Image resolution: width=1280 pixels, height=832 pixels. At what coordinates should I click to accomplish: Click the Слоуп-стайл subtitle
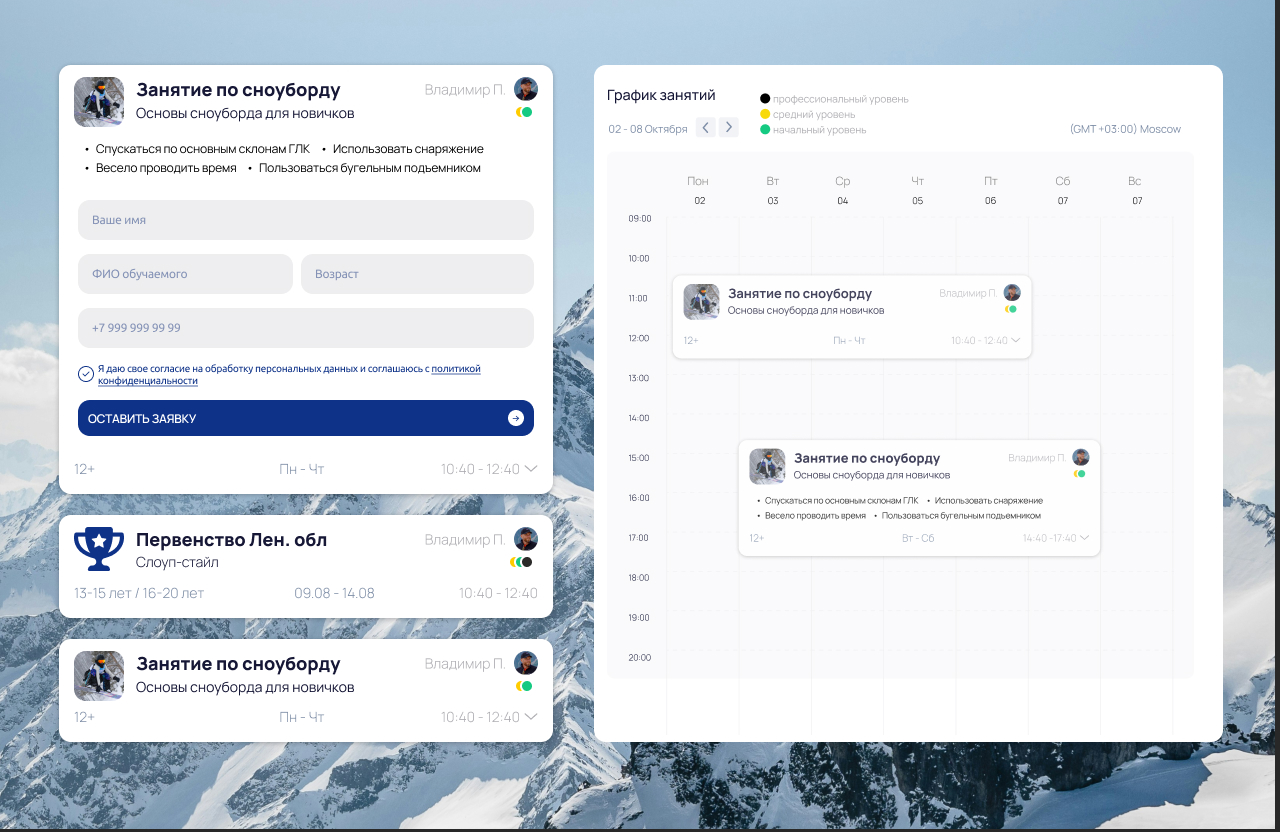pyautogui.click(x=177, y=562)
